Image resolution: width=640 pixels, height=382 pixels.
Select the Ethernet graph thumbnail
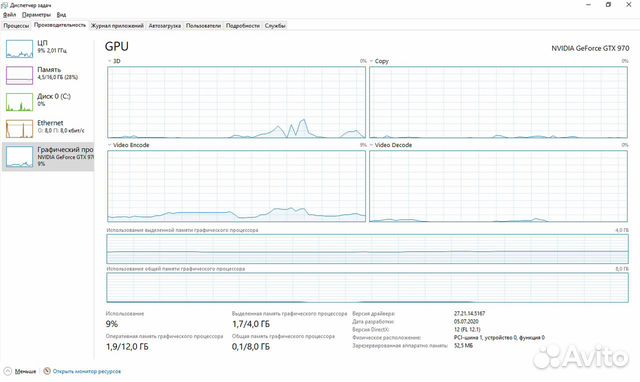(19, 129)
